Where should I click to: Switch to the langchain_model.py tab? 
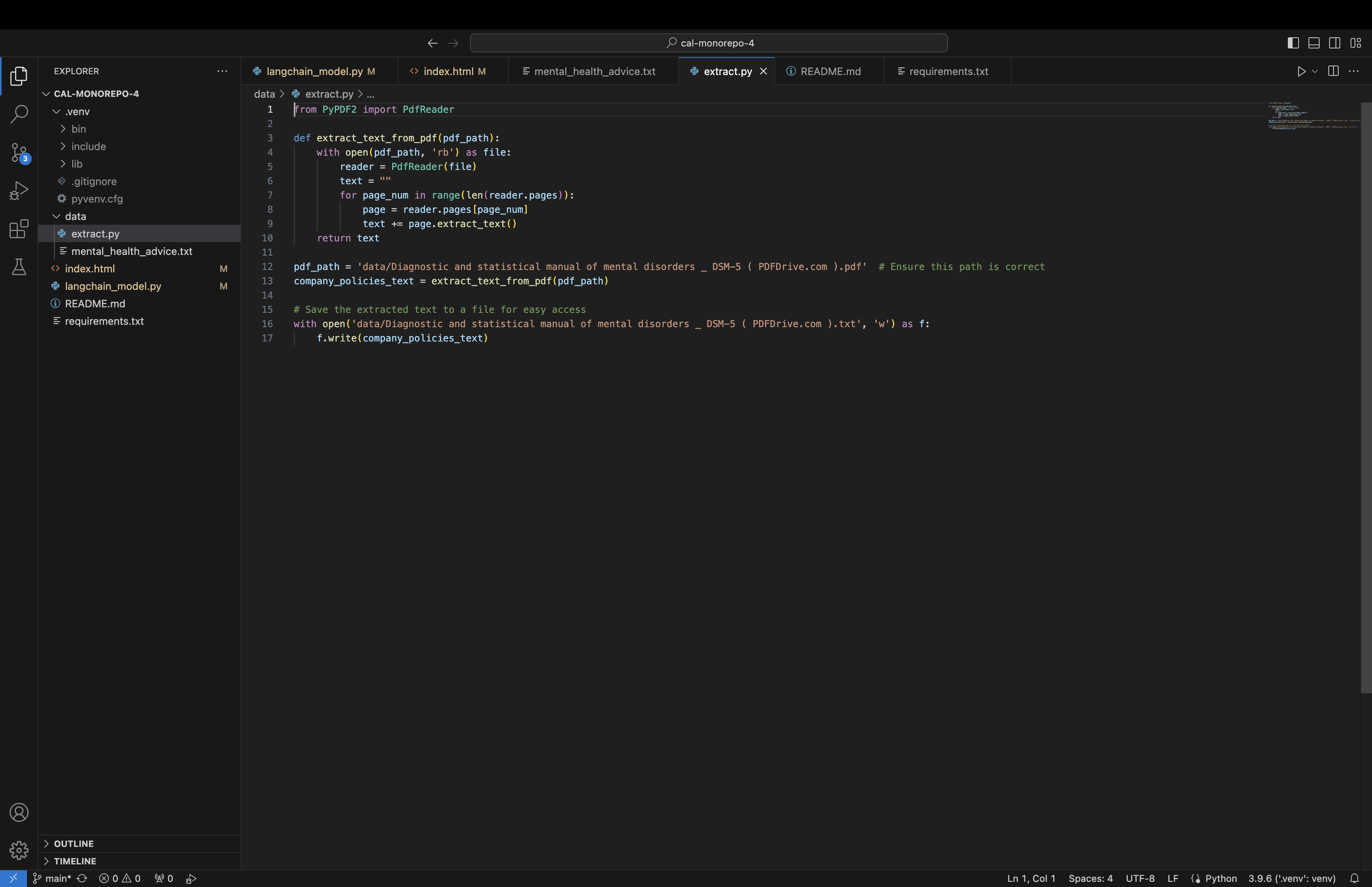[x=314, y=71]
